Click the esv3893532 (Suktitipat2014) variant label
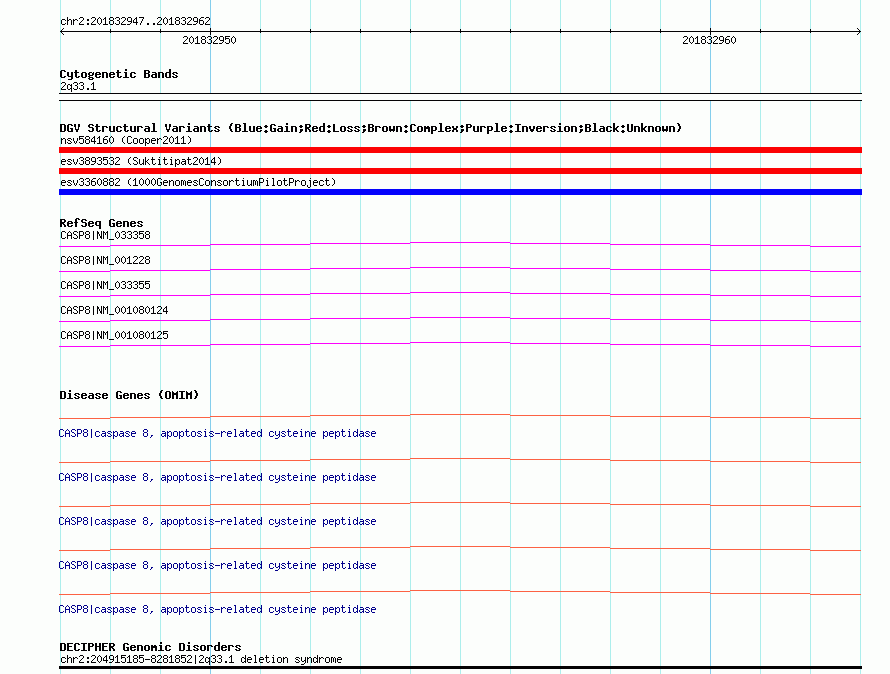 click(x=141, y=161)
